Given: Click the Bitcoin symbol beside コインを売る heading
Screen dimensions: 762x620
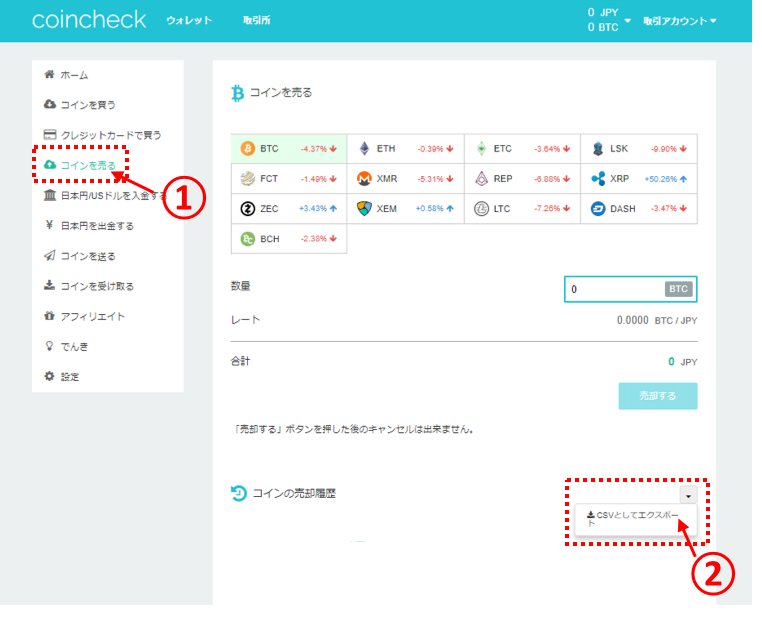Looking at the screenshot, I should point(237,93).
